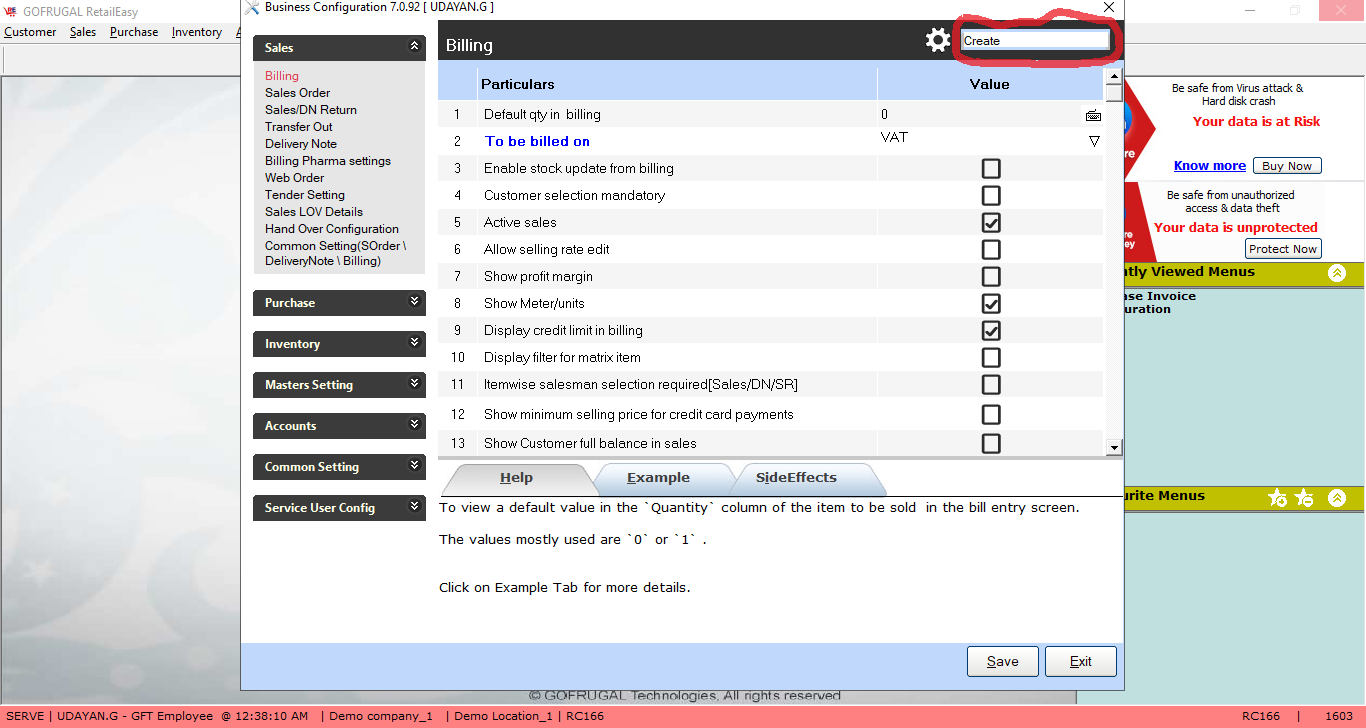Select Transfer Out in sidebar
Viewport: 1366px width, 728px height.
tap(299, 127)
